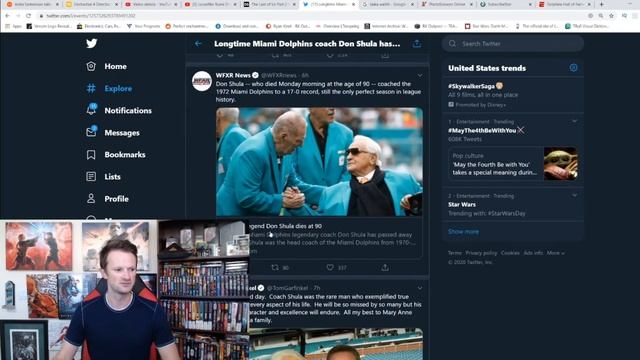
Task: Bookmark this page with the star icon
Action: coord(611,16)
